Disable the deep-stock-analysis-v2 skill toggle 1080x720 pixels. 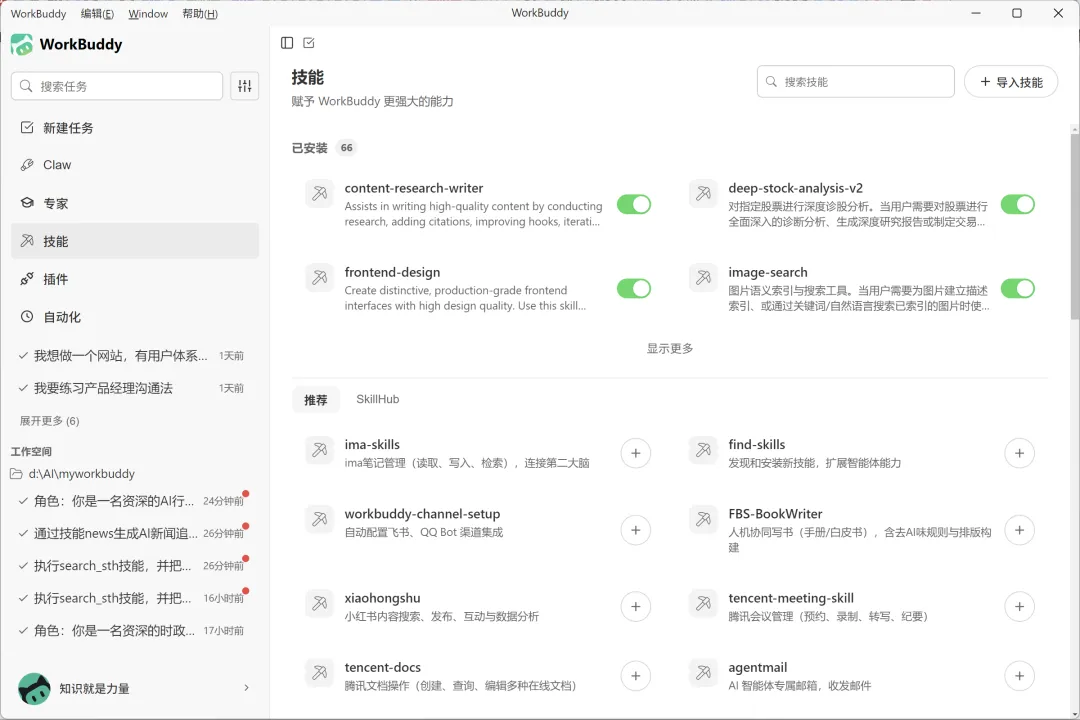(1017, 205)
